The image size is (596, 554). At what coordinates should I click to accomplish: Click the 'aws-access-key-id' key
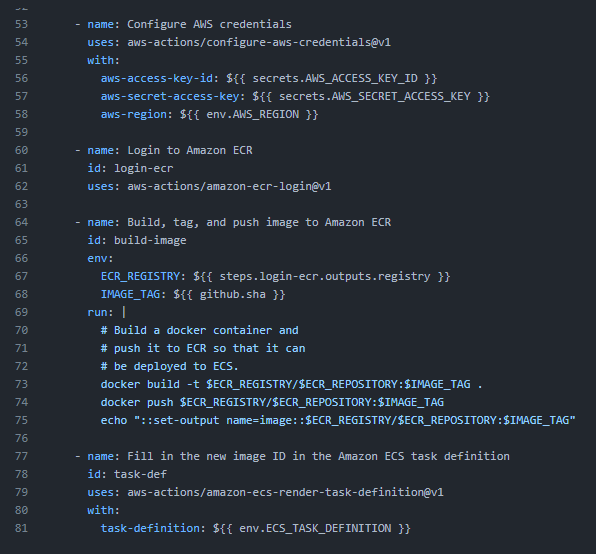click(x=157, y=78)
